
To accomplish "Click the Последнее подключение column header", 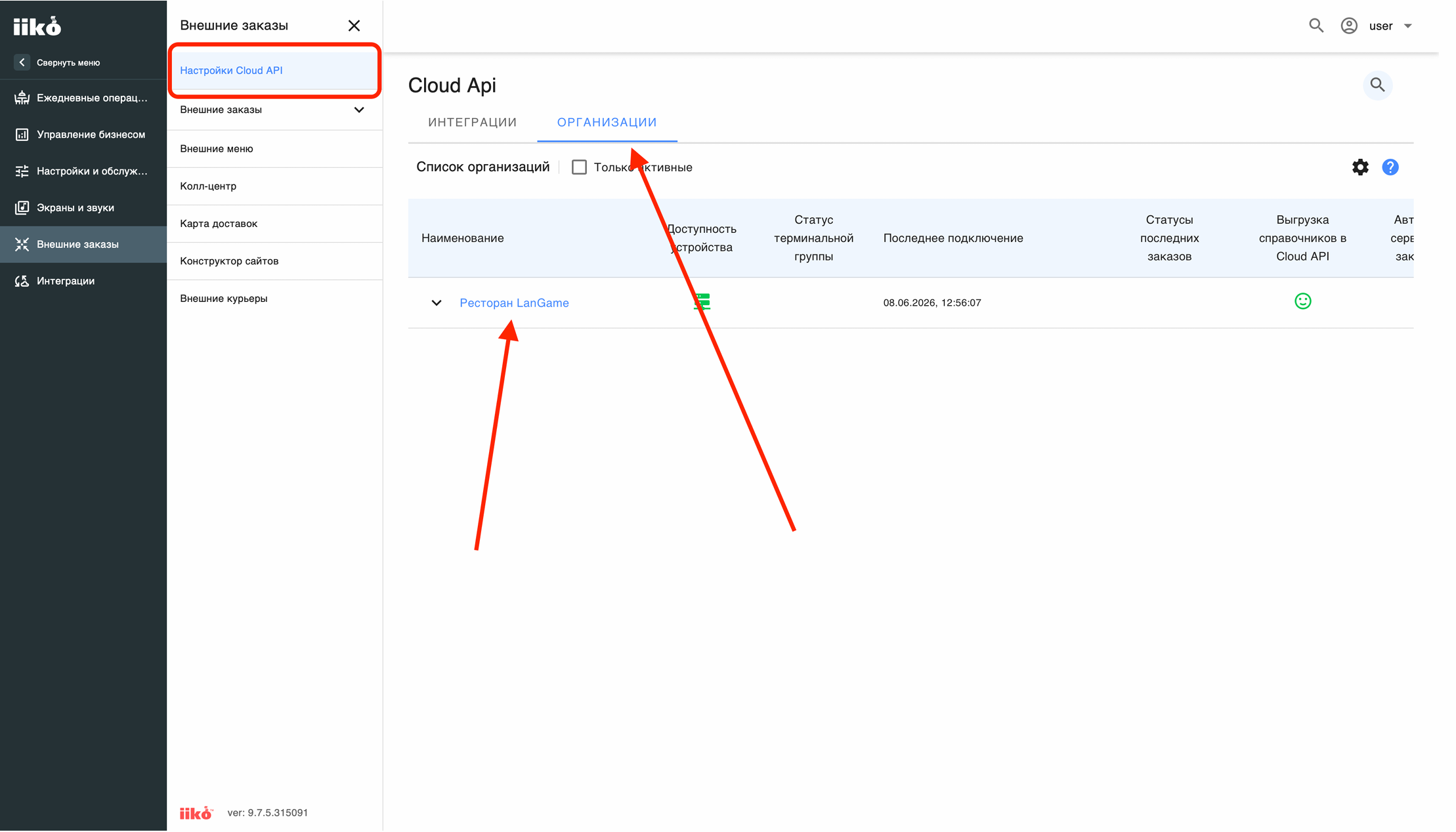I will tap(953, 238).
